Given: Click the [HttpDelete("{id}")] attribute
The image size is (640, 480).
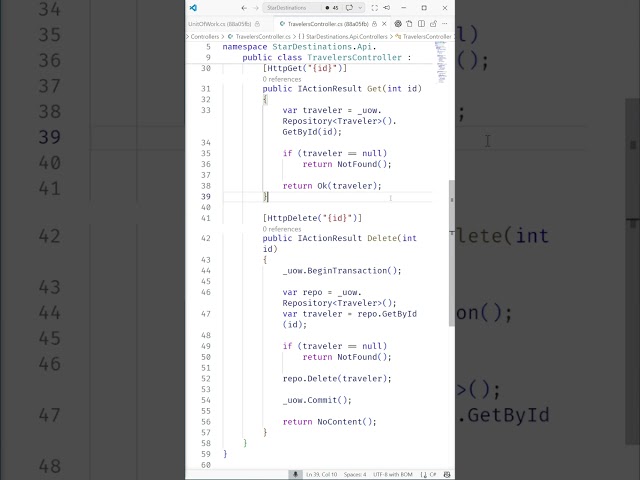Looking at the screenshot, I should [x=312, y=218].
